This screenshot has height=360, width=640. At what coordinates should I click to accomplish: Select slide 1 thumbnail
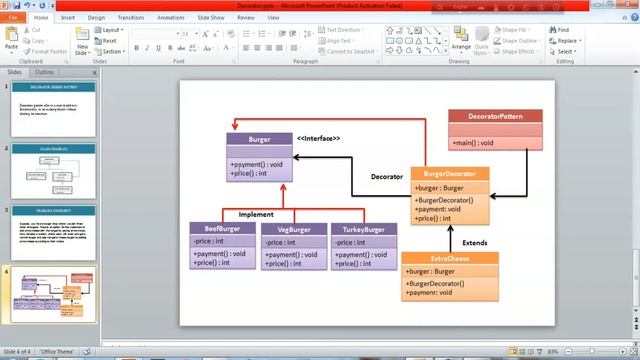coord(53,109)
